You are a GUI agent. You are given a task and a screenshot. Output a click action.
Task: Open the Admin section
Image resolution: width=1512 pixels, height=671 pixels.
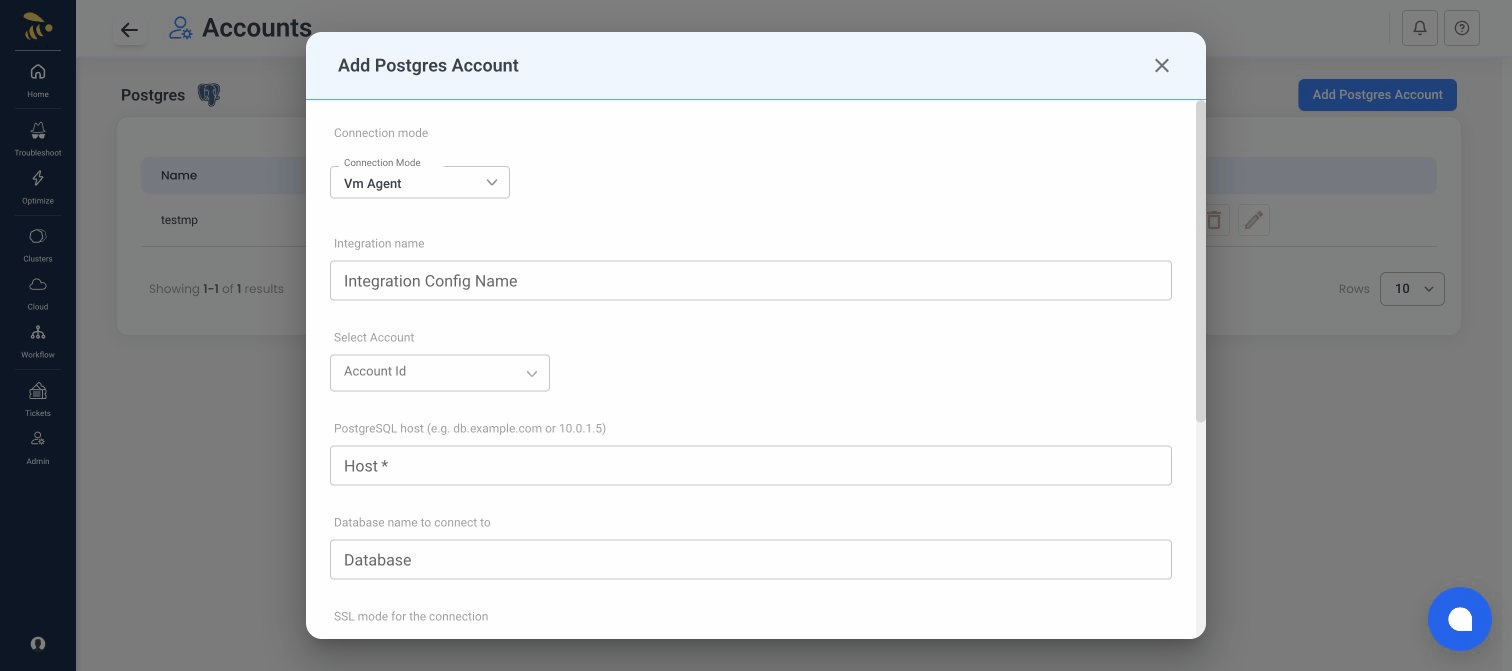point(37,444)
